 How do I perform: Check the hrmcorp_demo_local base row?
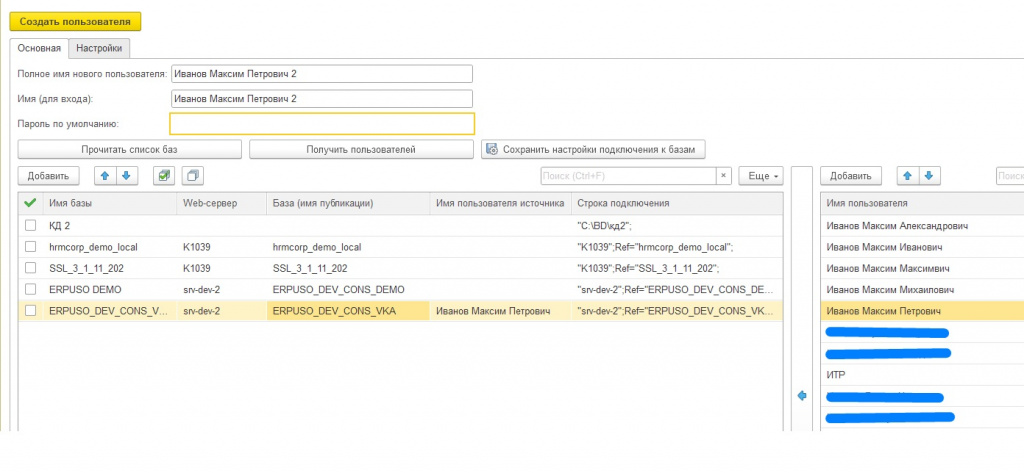point(30,247)
